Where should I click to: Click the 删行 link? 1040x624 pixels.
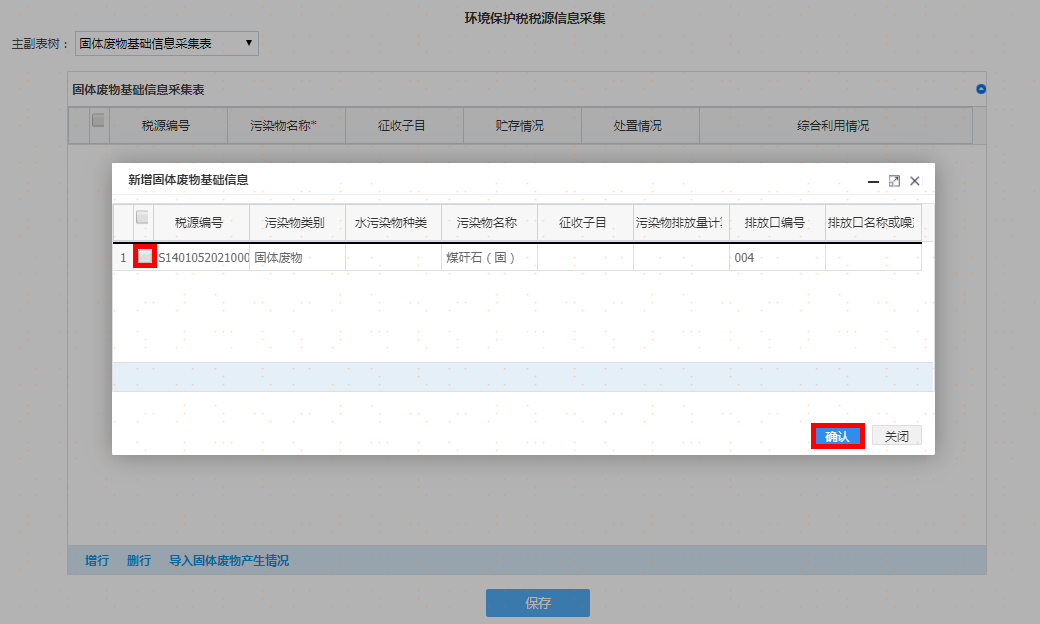pos(139,560)
